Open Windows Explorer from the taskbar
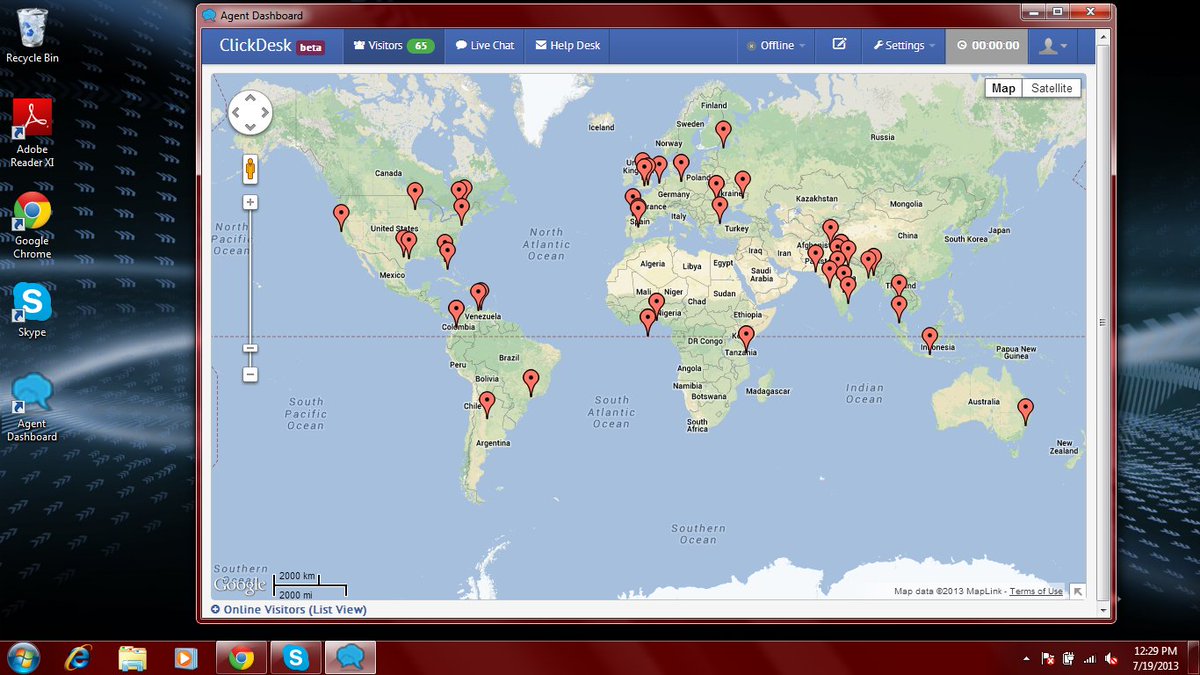Image resolution: width=1200 pixels, height=675 pixels. pyautogui.click(x=133, y=657)
